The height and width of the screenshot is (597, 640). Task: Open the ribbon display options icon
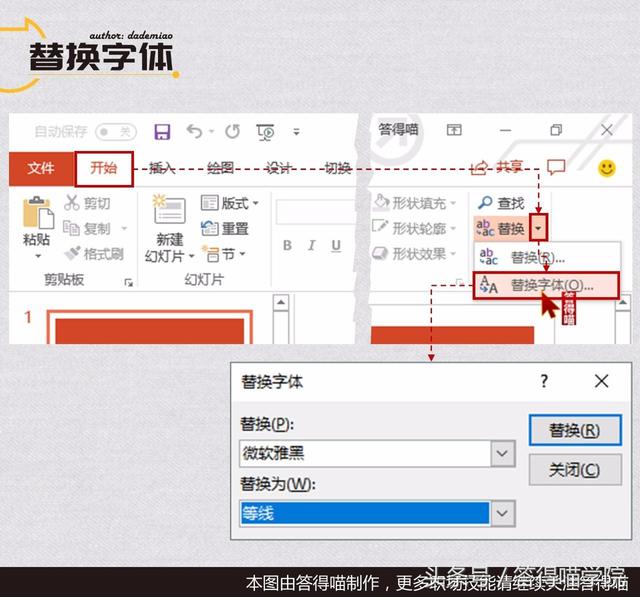coord(454,130)
